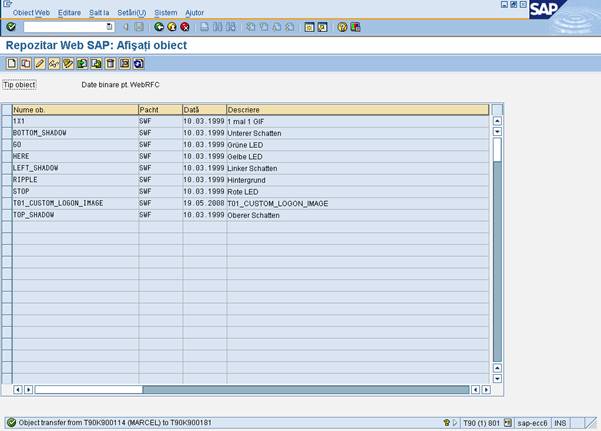Select row marker for GO
Screen dimensions: 601x431
click(7, 145)
